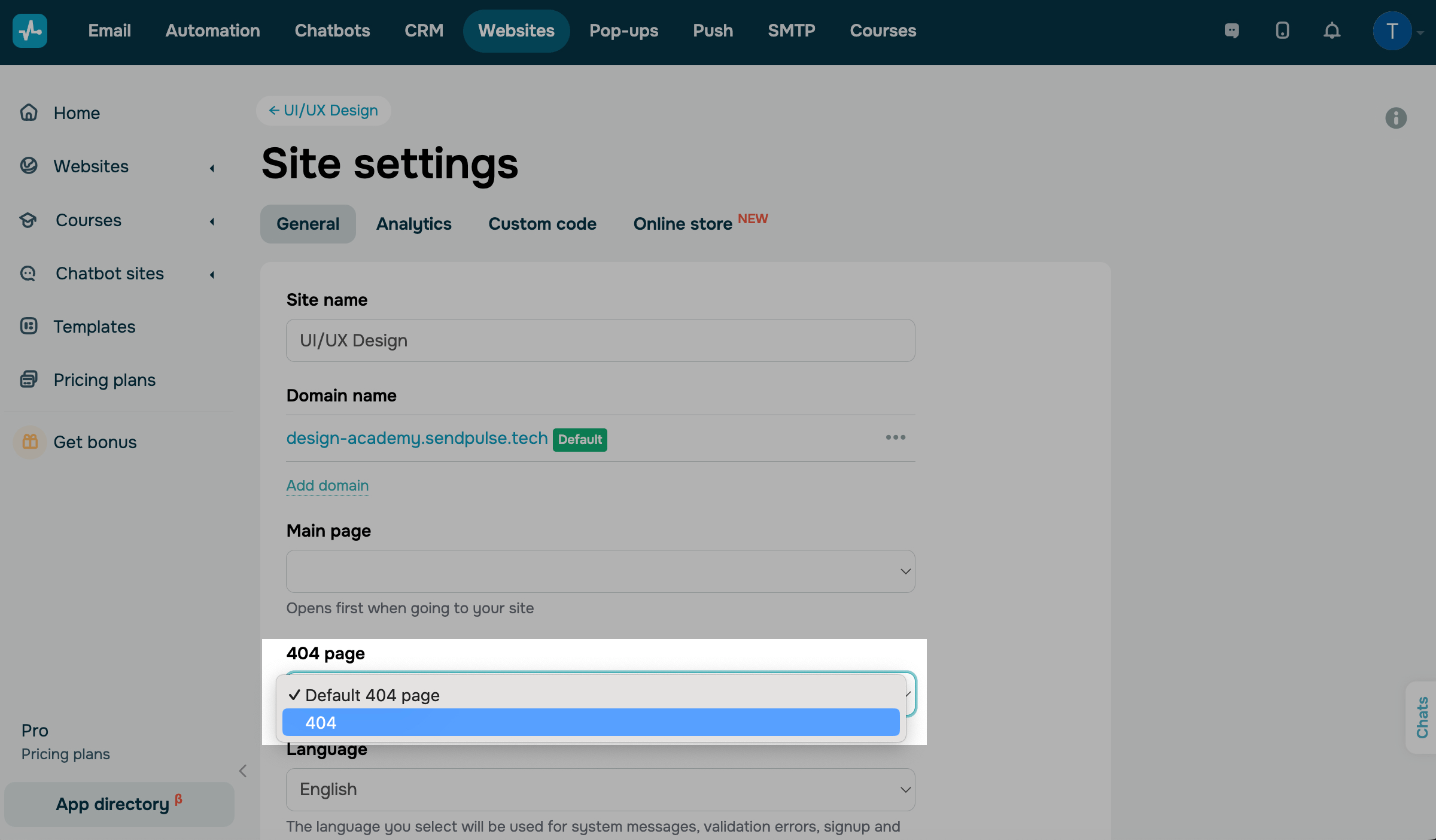Open the domain options three-dot menu
Image resolution: width=1436 pixels, height=840 pixels.
(895, 437)
